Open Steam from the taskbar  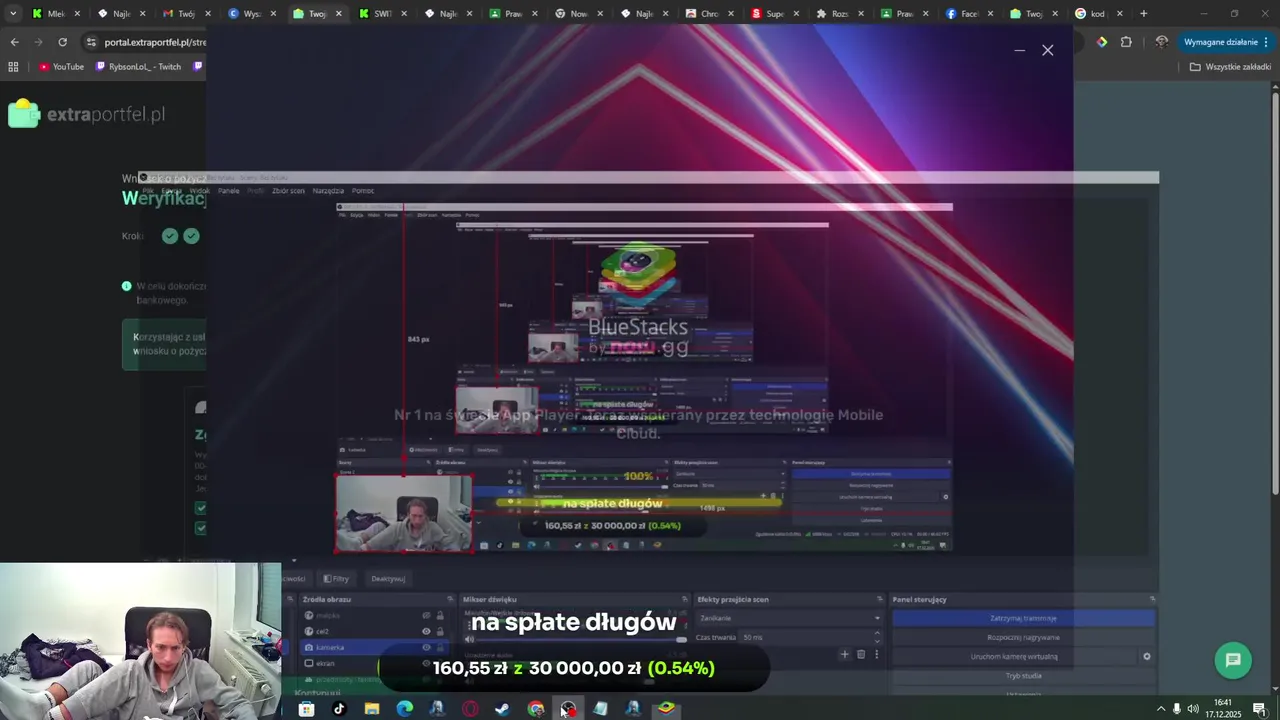[502, 709]
